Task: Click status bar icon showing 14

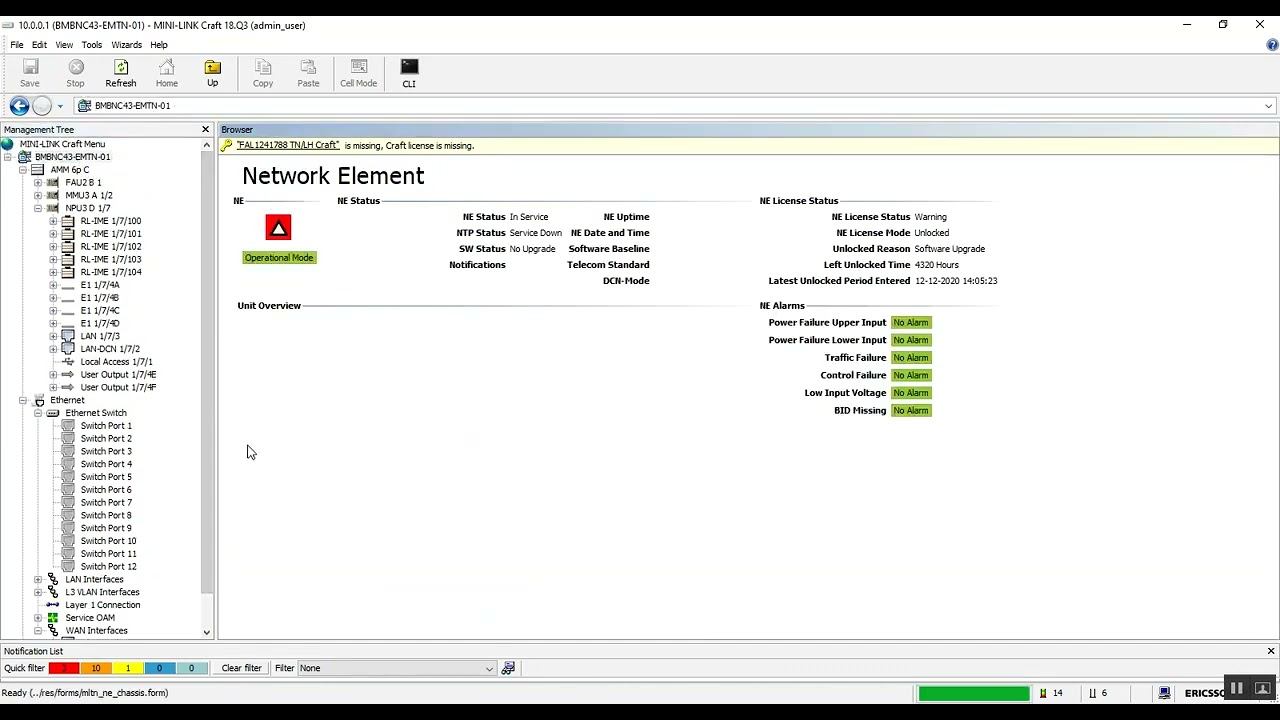Action: [1043, 693]
